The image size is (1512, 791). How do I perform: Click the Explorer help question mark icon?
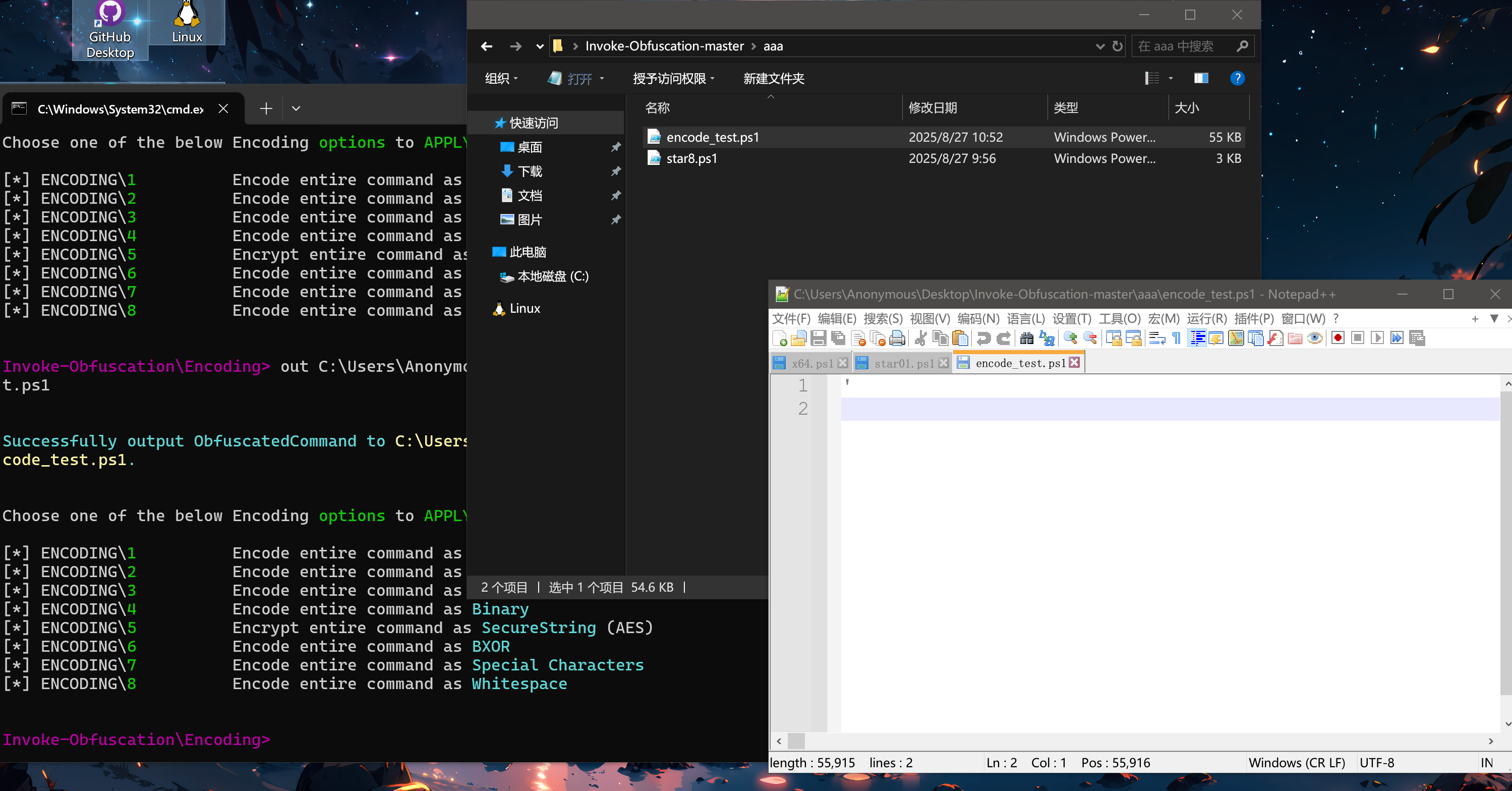point(1237,78)
